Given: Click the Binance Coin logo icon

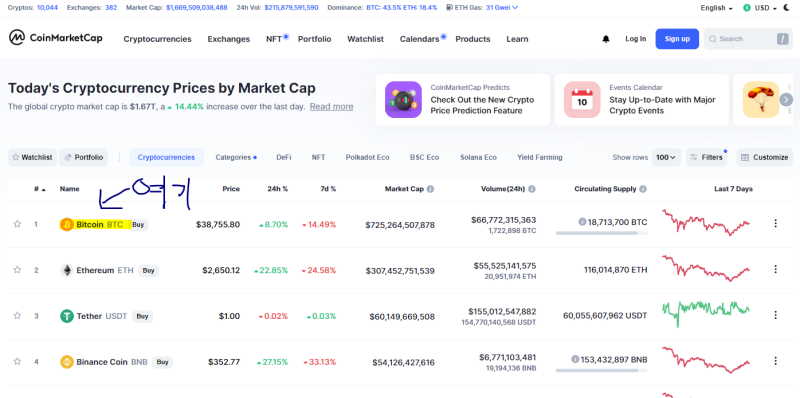Looking at the screenshot, I should coord(67,362).
